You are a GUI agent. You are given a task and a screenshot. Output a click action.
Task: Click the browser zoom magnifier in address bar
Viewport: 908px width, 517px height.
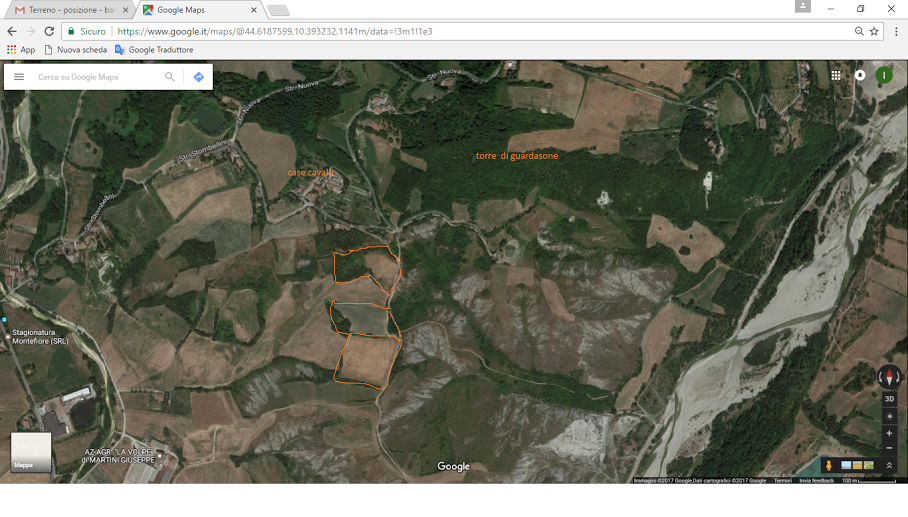tap(859, 31)
